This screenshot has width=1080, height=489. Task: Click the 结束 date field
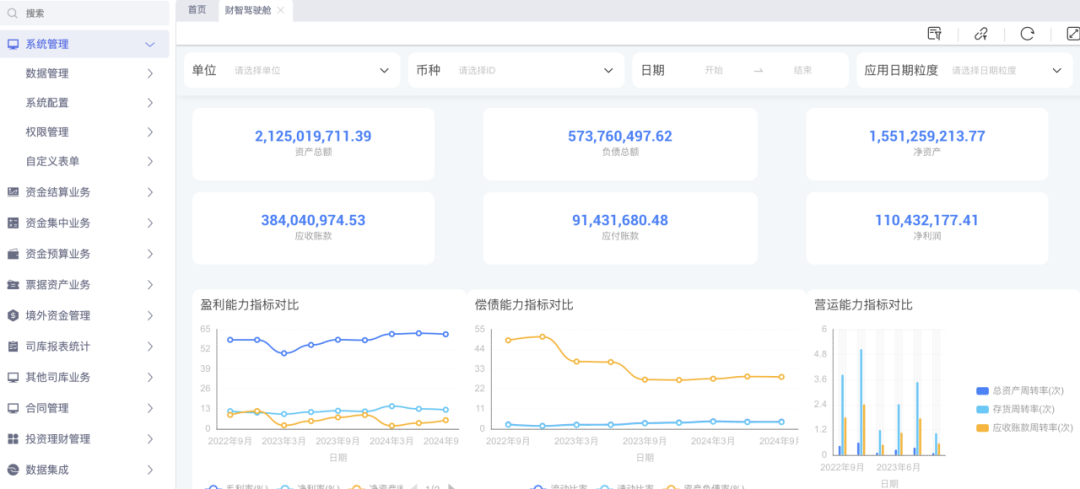[802, 70]
